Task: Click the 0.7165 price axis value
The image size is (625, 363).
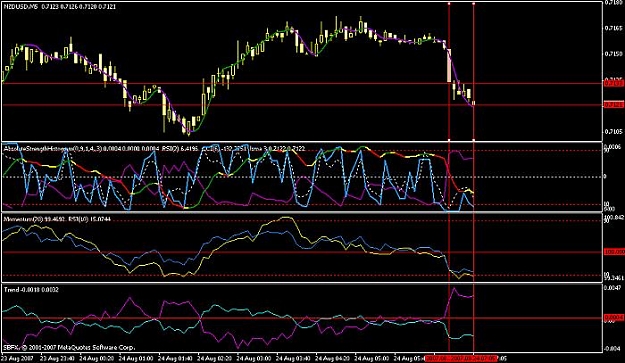Action: (x=613, y=28)
